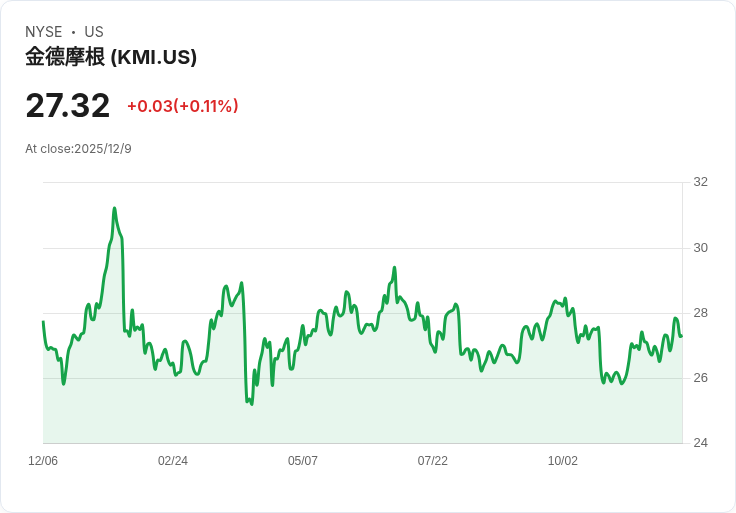Image resolution: width=736 pixels, height=513 pixels.
Task: Click the 26 price axis label
Action: [700, 378]
